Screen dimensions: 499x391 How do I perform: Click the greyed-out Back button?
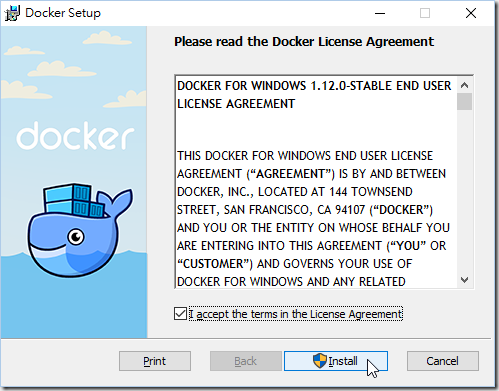pyautogui.click(x=246, y=361)
